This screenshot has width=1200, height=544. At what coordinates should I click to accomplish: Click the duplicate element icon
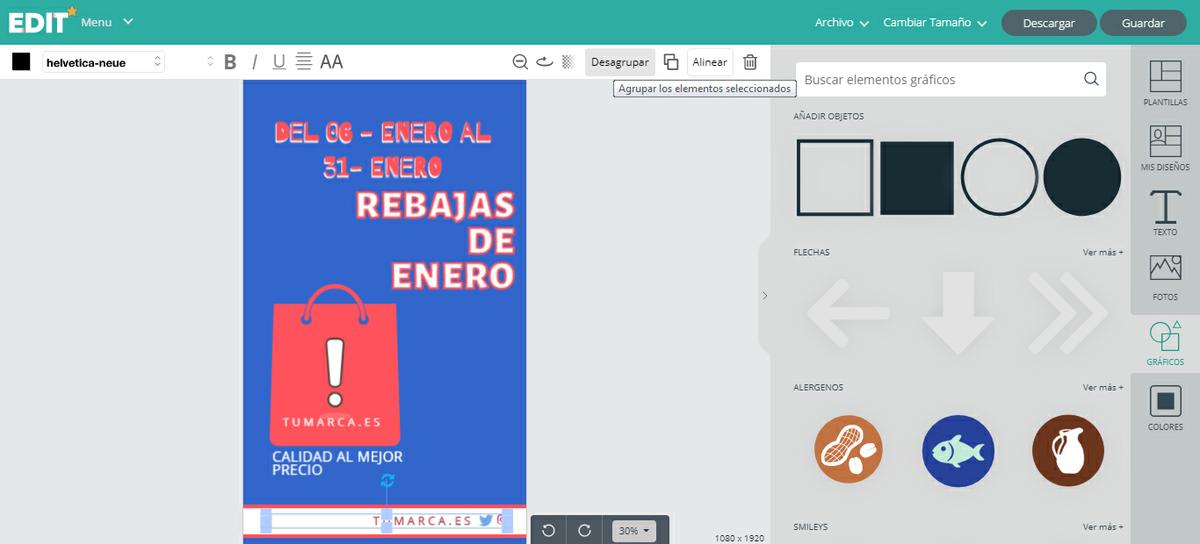coord(671,62)
